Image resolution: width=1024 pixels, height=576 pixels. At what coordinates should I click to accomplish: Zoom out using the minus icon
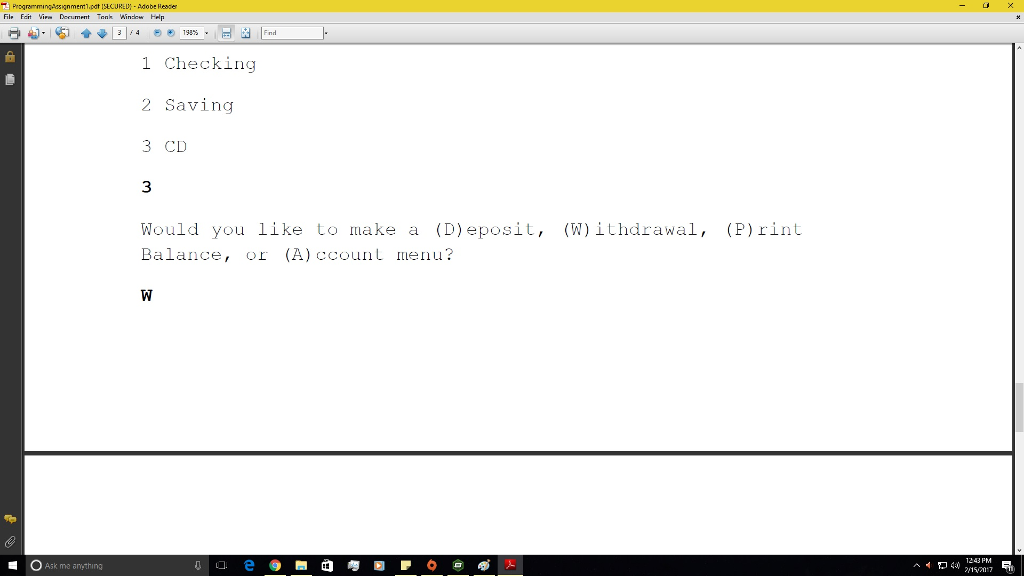[157, 32]
